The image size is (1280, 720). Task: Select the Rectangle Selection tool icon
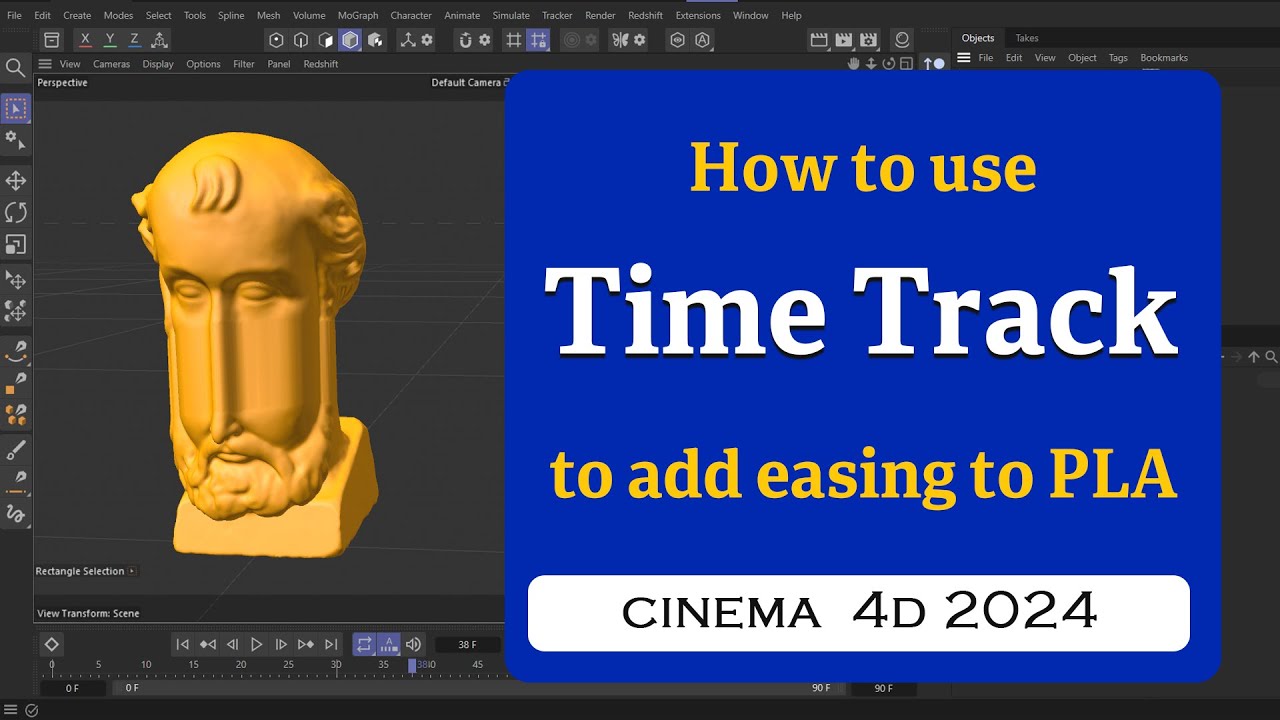click(15, 108)
